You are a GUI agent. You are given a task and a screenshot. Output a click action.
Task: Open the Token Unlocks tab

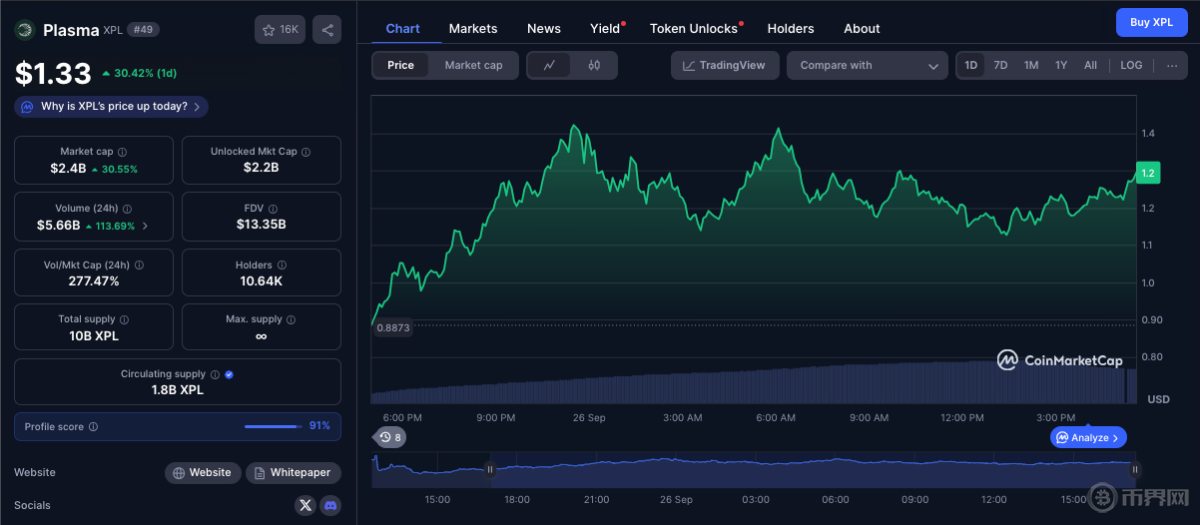pos(693,29)
